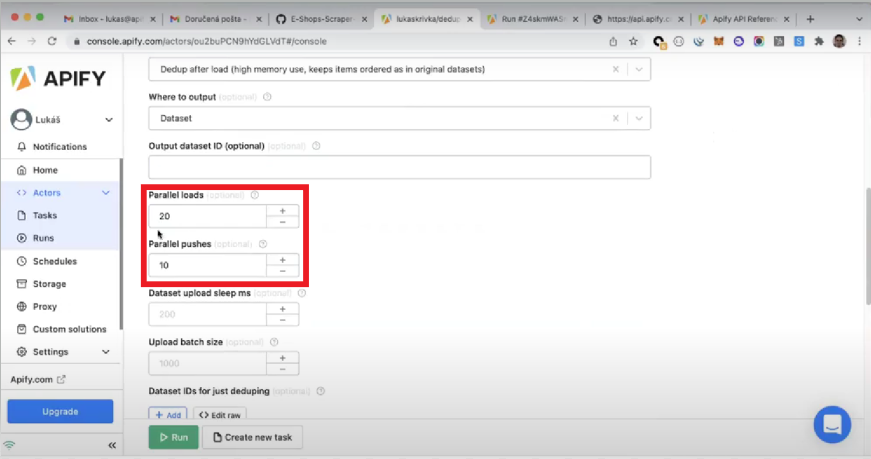Collapse the Actors submenu chevron

pos(106,193)
